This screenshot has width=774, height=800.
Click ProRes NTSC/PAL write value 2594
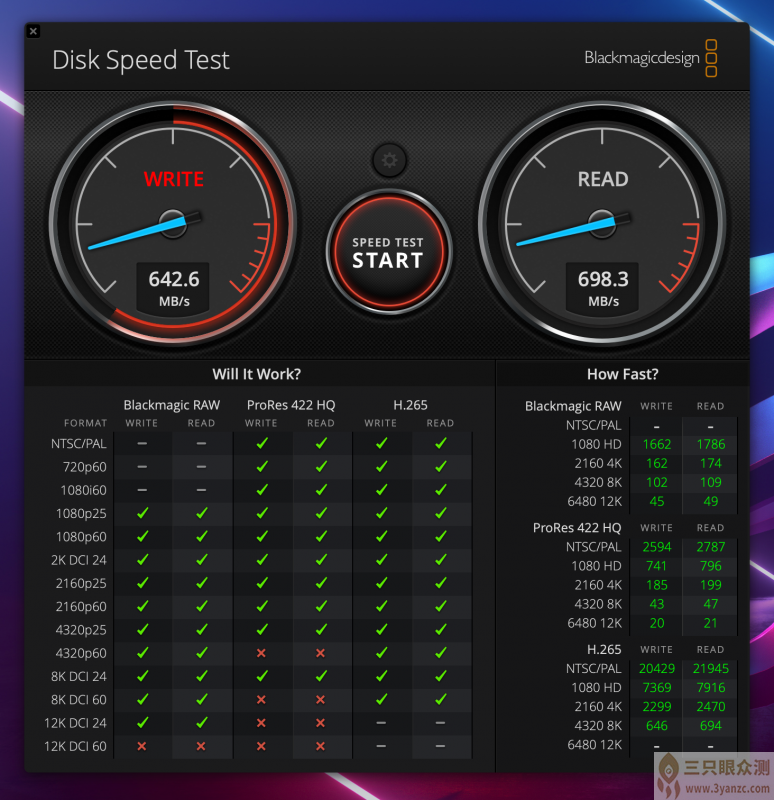click(657, 547)
